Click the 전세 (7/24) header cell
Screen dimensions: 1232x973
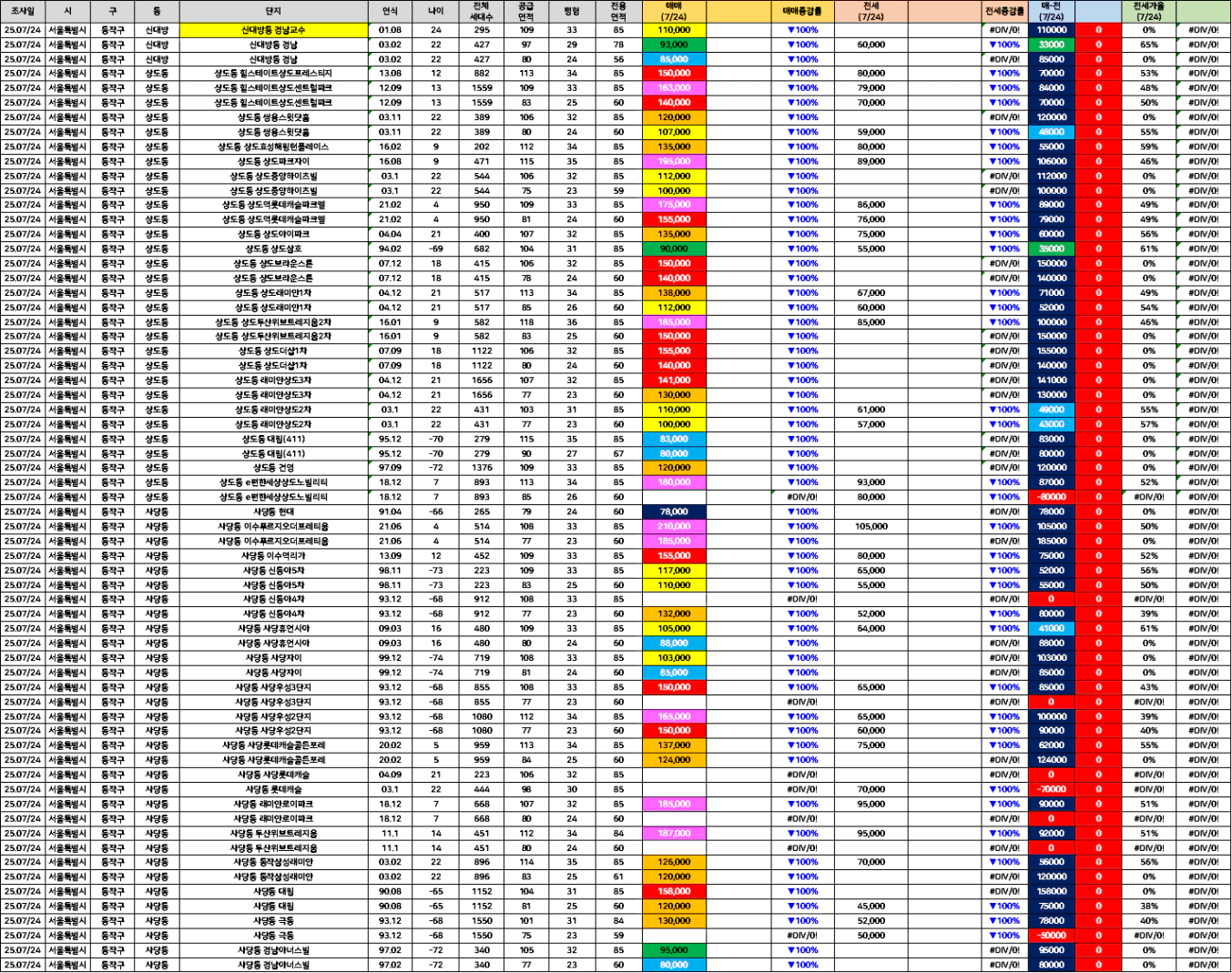pos(871,11)
